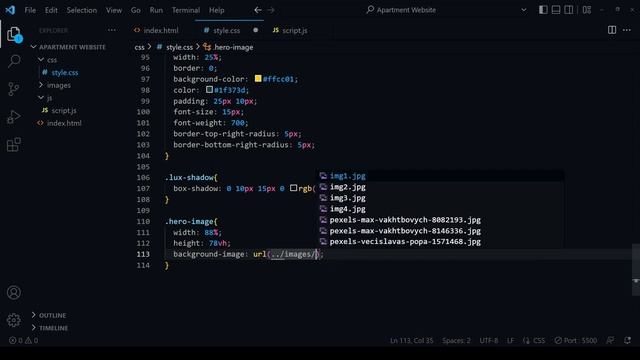Toggle secondary side bar layout icon
This screenshot has width=640, height=360.
coord(568,10)
